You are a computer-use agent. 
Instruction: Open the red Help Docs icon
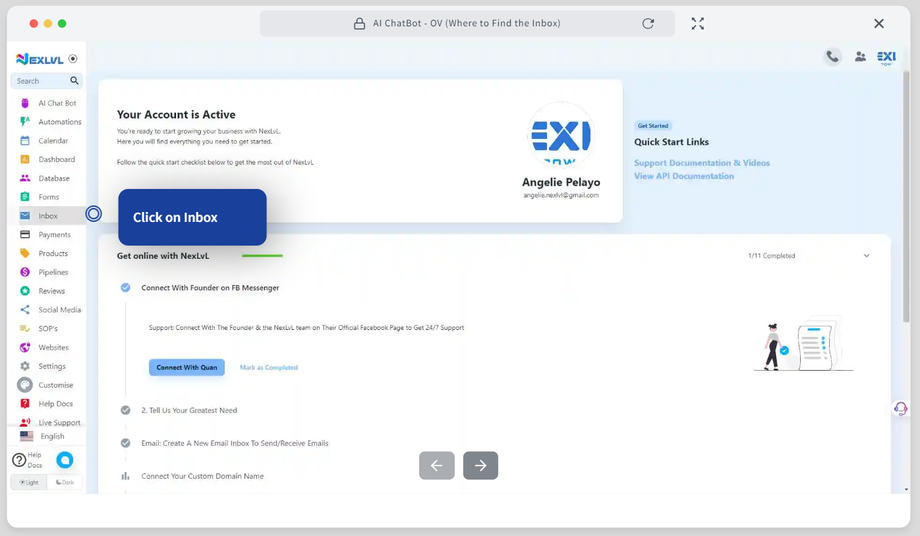coord(25,403)
